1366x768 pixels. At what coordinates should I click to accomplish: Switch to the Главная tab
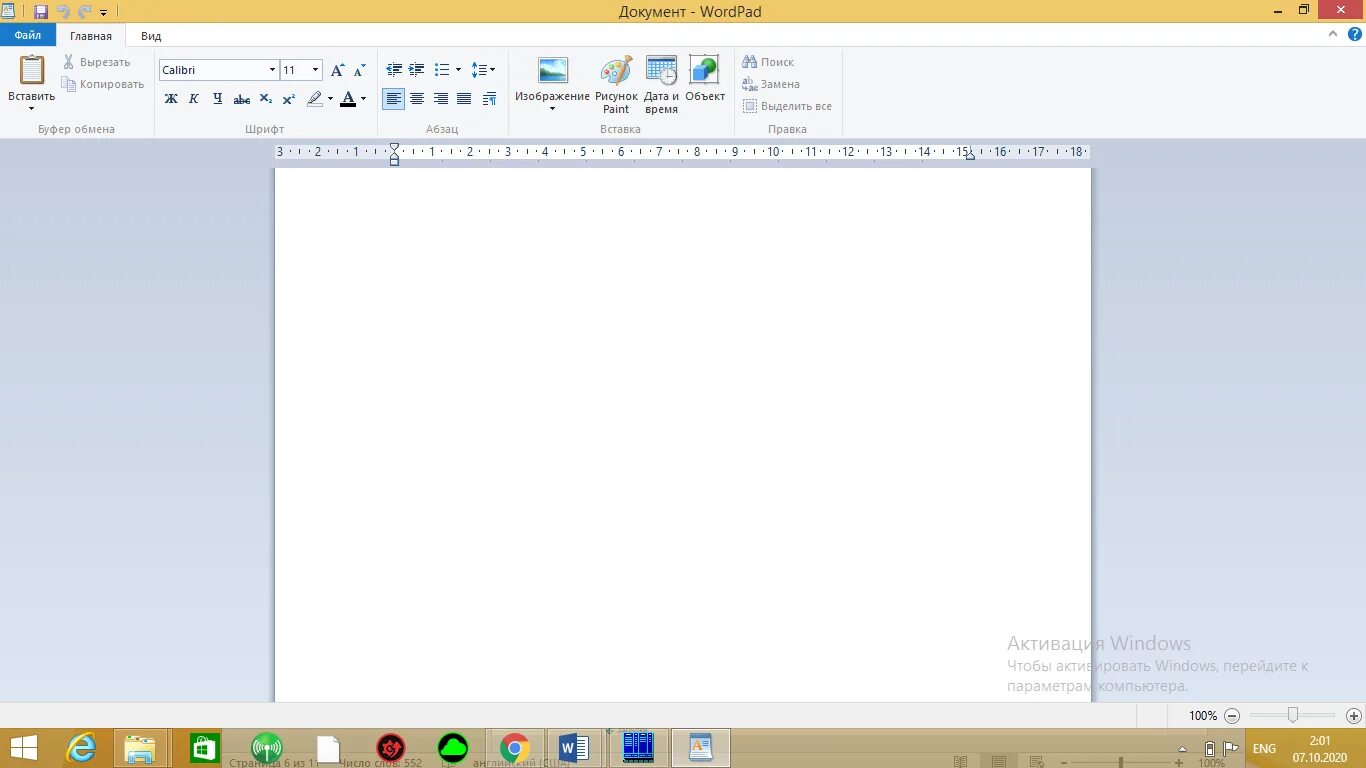(x=91, y=36)
